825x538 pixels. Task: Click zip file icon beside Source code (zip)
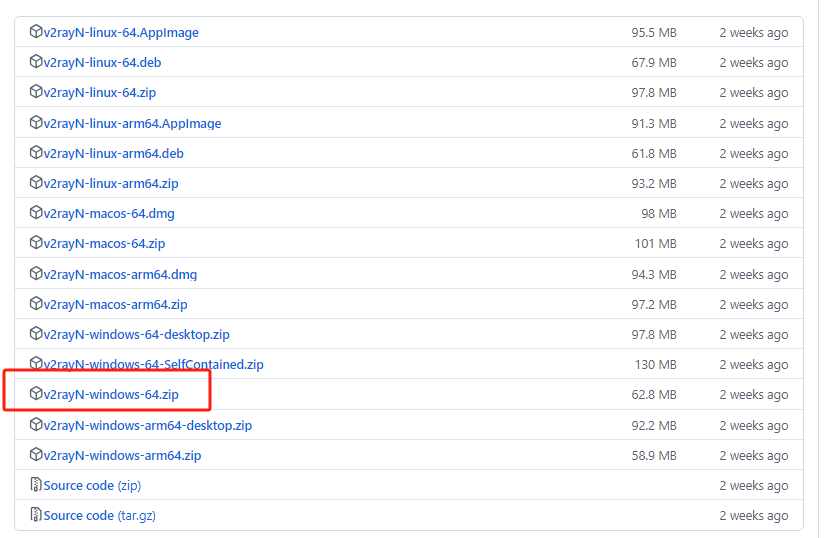[x=36, y=484]
